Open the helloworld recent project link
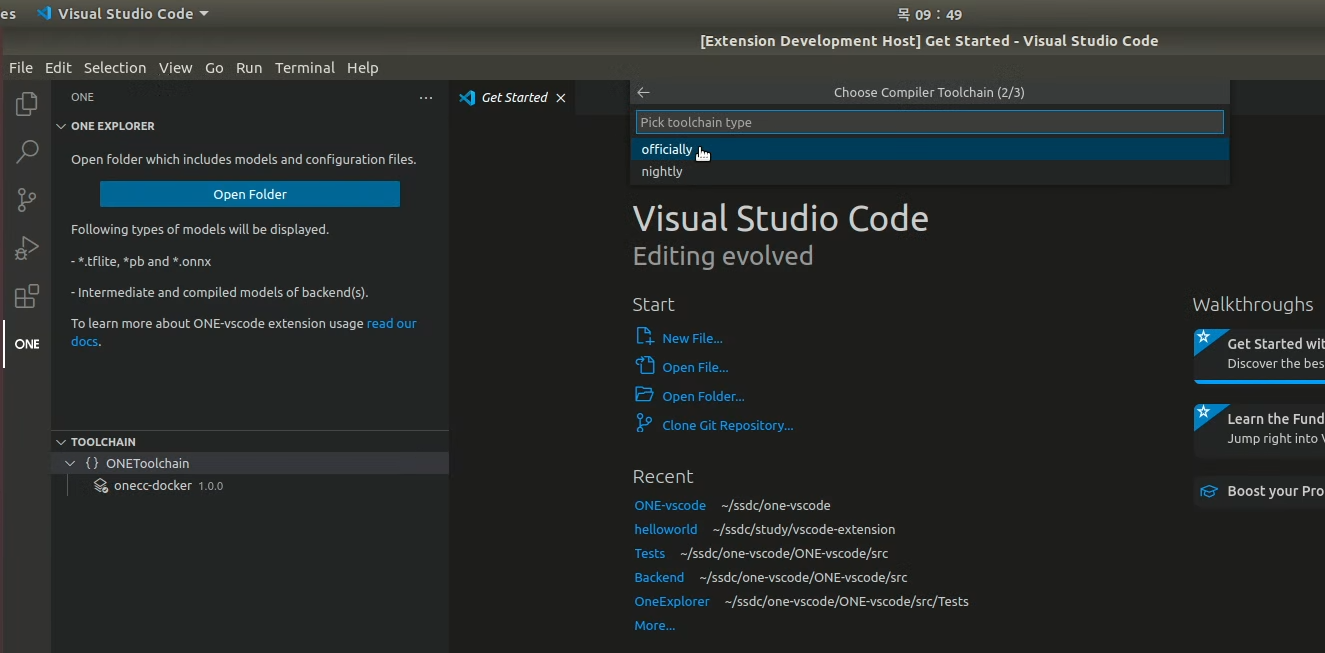 [666, 529]
